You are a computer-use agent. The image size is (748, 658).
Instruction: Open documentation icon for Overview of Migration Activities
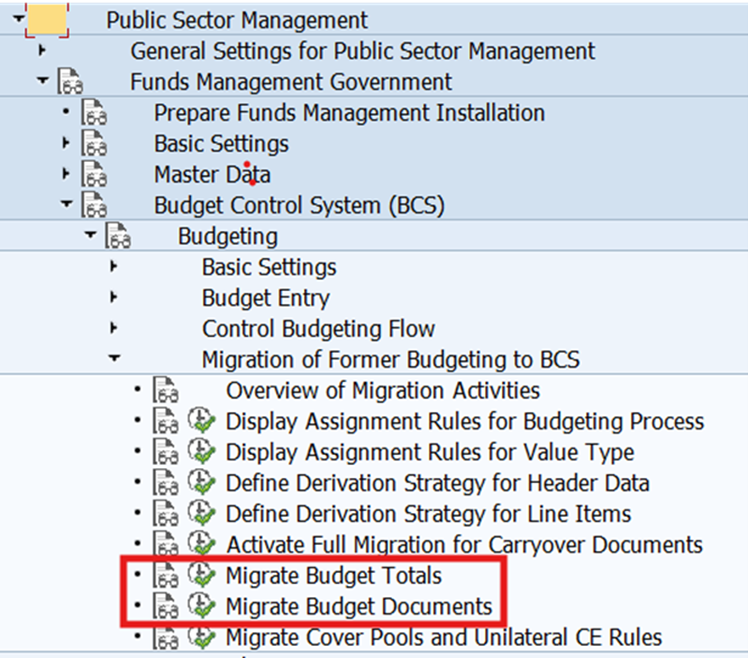(x=164, y=391)
